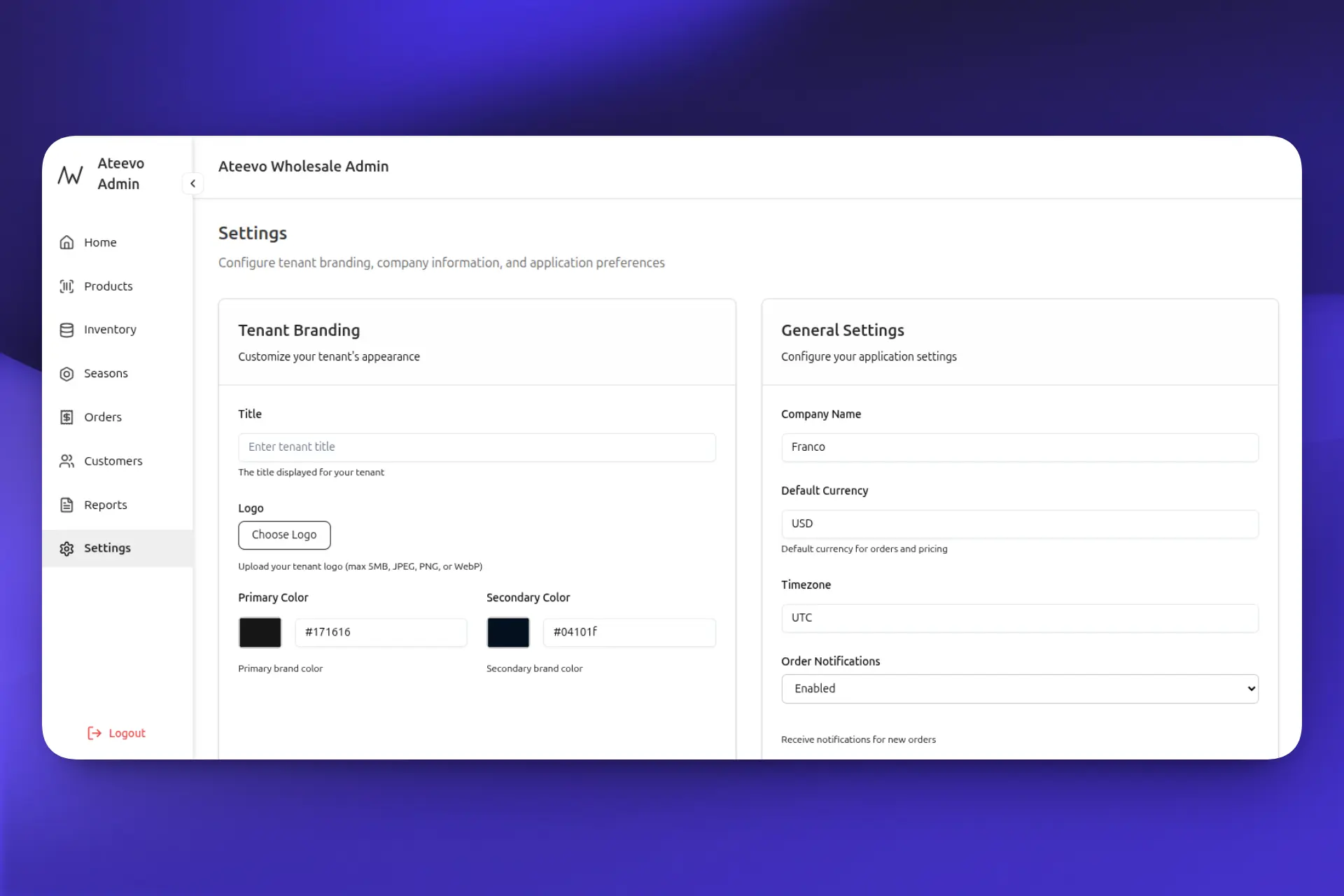
Task: Click the Ateevo Wholesale Admin header title
Action: (303, 167)
